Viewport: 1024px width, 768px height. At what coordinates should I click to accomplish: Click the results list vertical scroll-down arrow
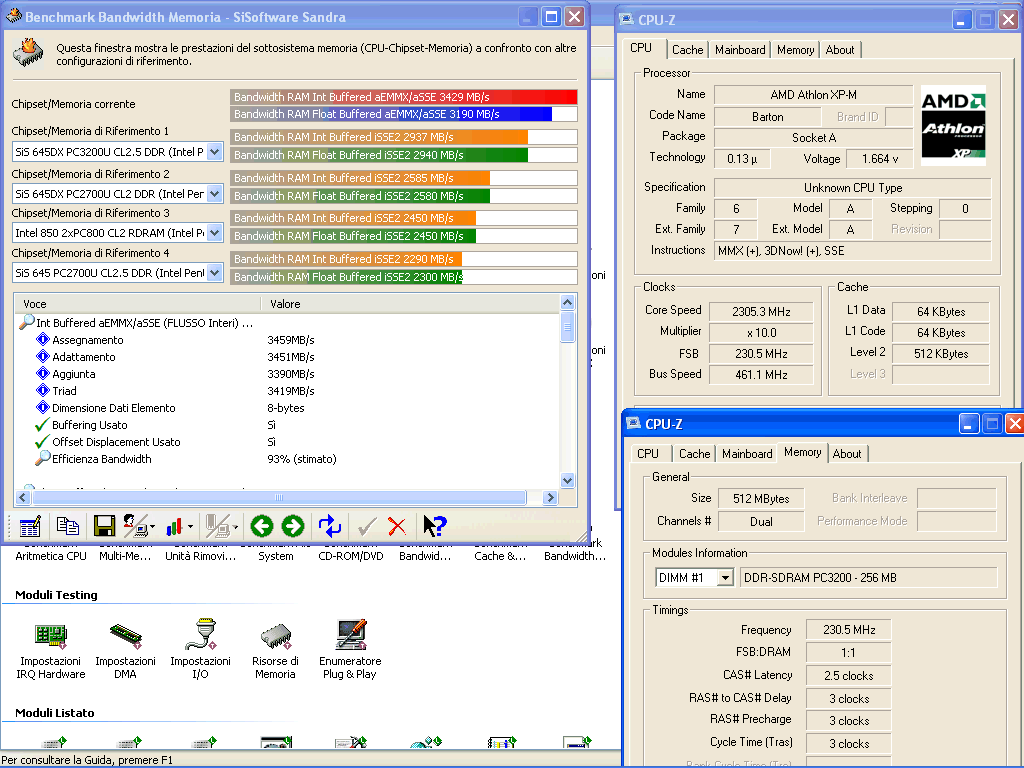point(567,481)
